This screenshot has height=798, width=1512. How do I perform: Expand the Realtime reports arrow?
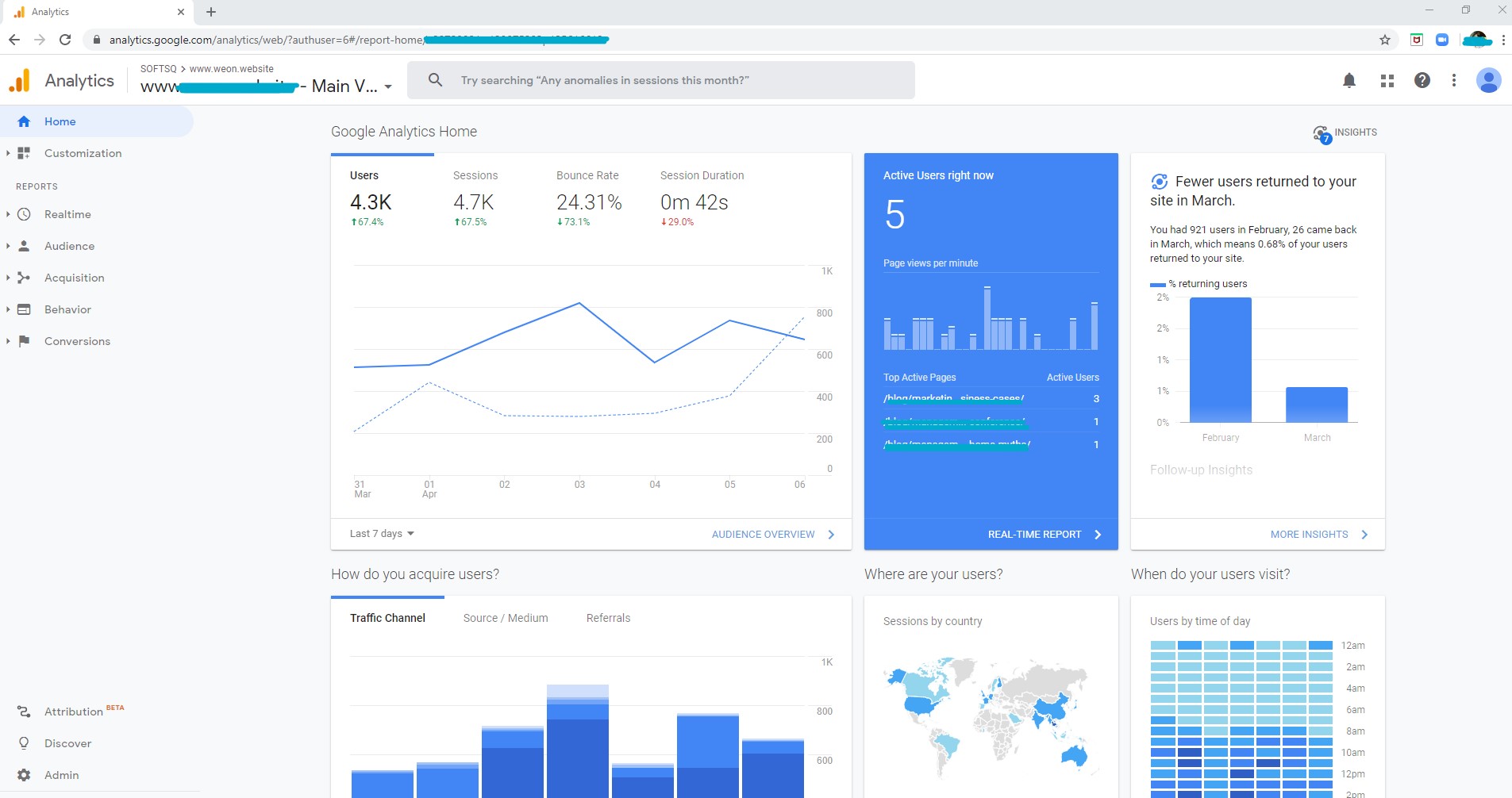8,214
